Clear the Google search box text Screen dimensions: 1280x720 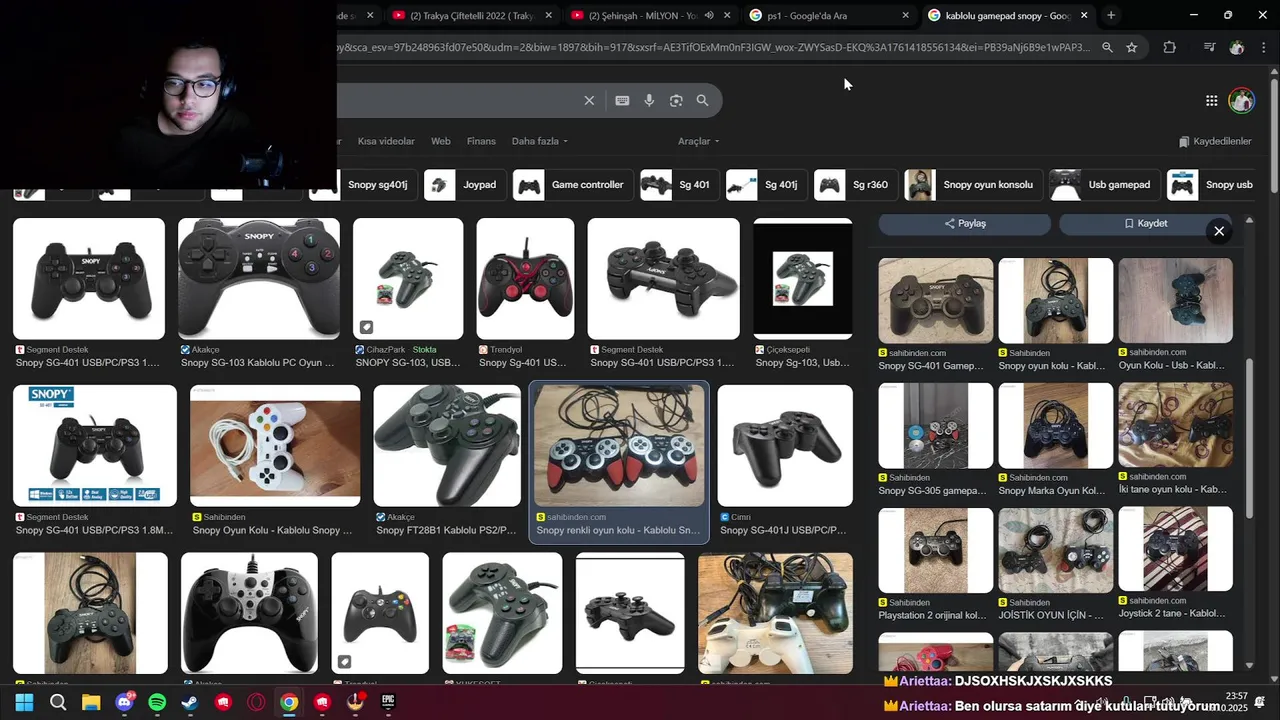tap(589, 100)
